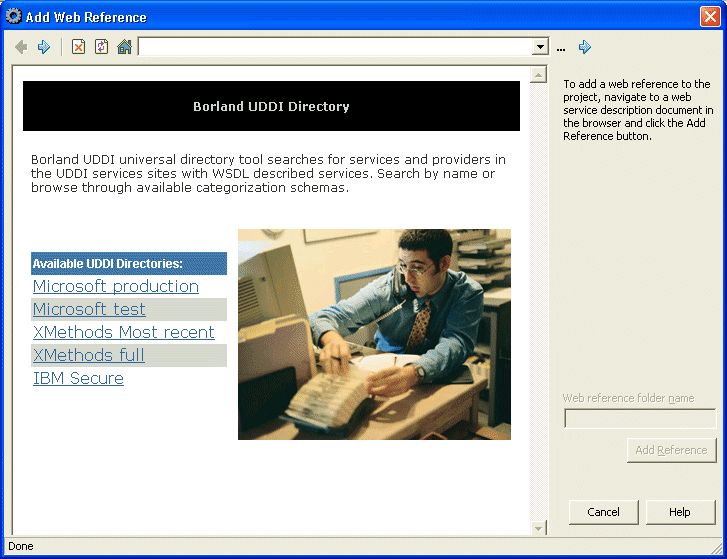The width and height of the screenshot is (727, 559).
Task: Go to the home page icon
Action: coord(124,47)
